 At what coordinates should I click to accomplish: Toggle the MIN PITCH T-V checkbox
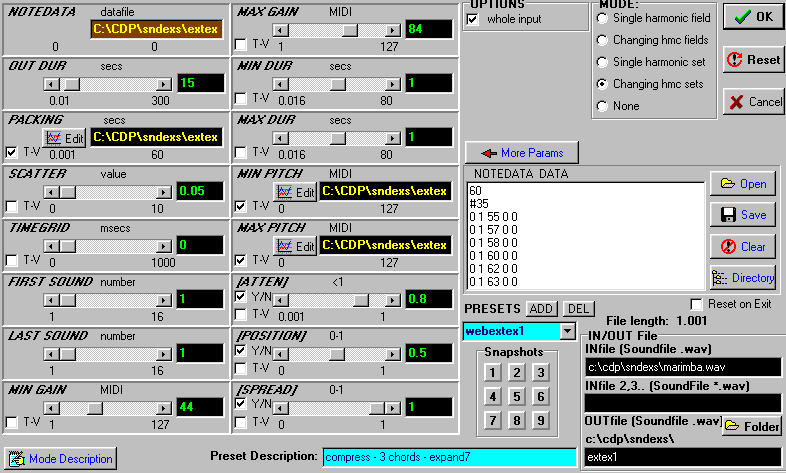point(241,206)
